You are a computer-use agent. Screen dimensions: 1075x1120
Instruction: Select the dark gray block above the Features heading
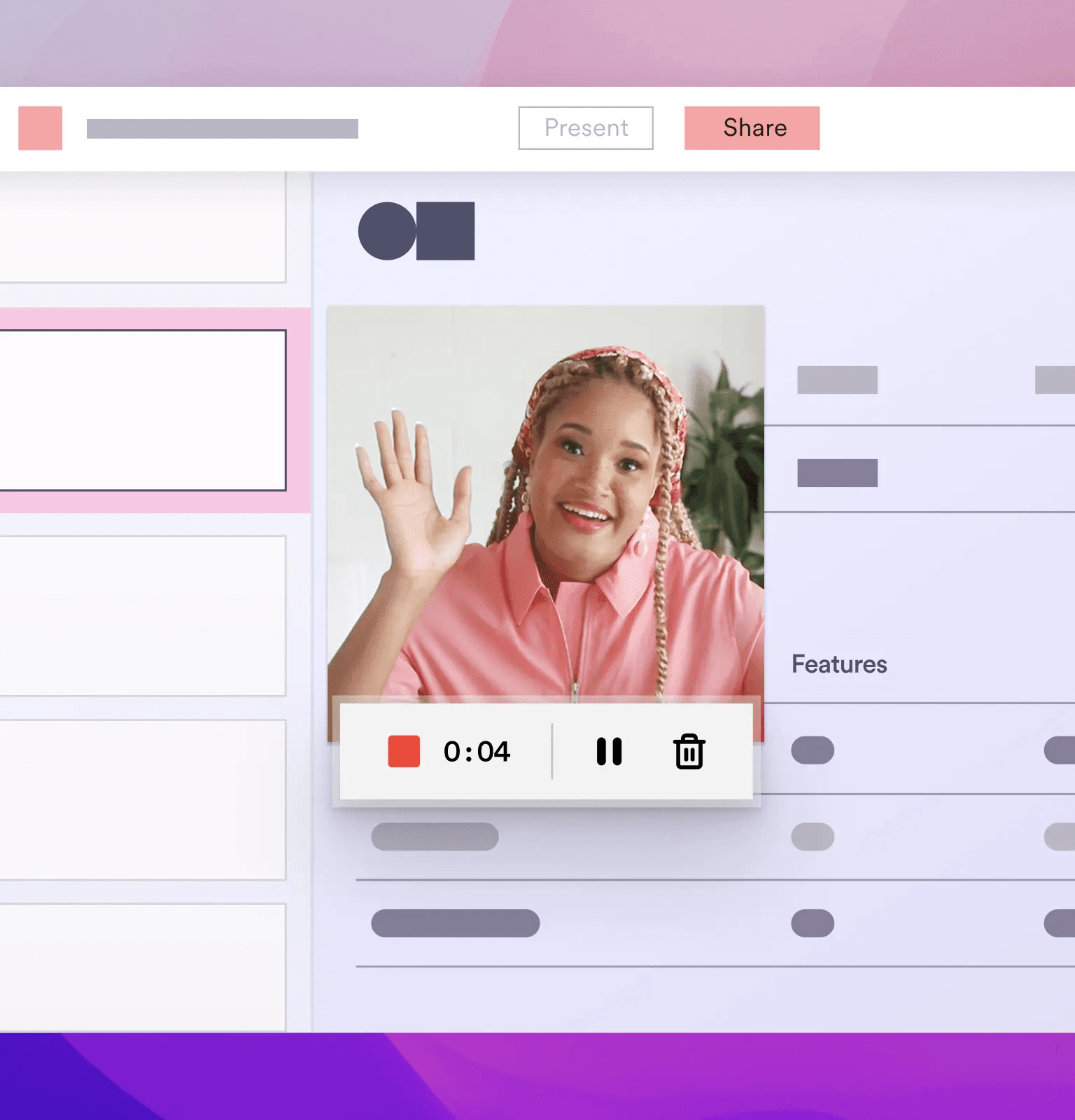(837, 473)
